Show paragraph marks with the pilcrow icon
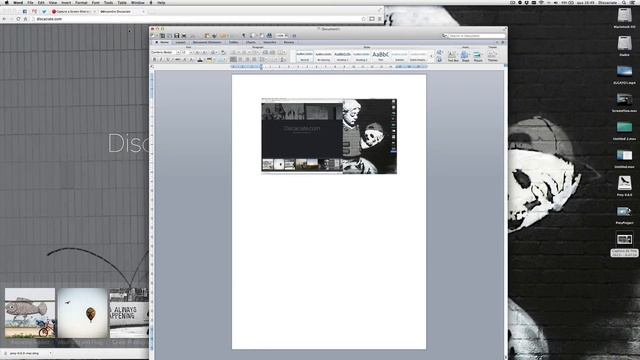This screenshot has height=360, width=640. pyautogui.click(x=244, y=36)
